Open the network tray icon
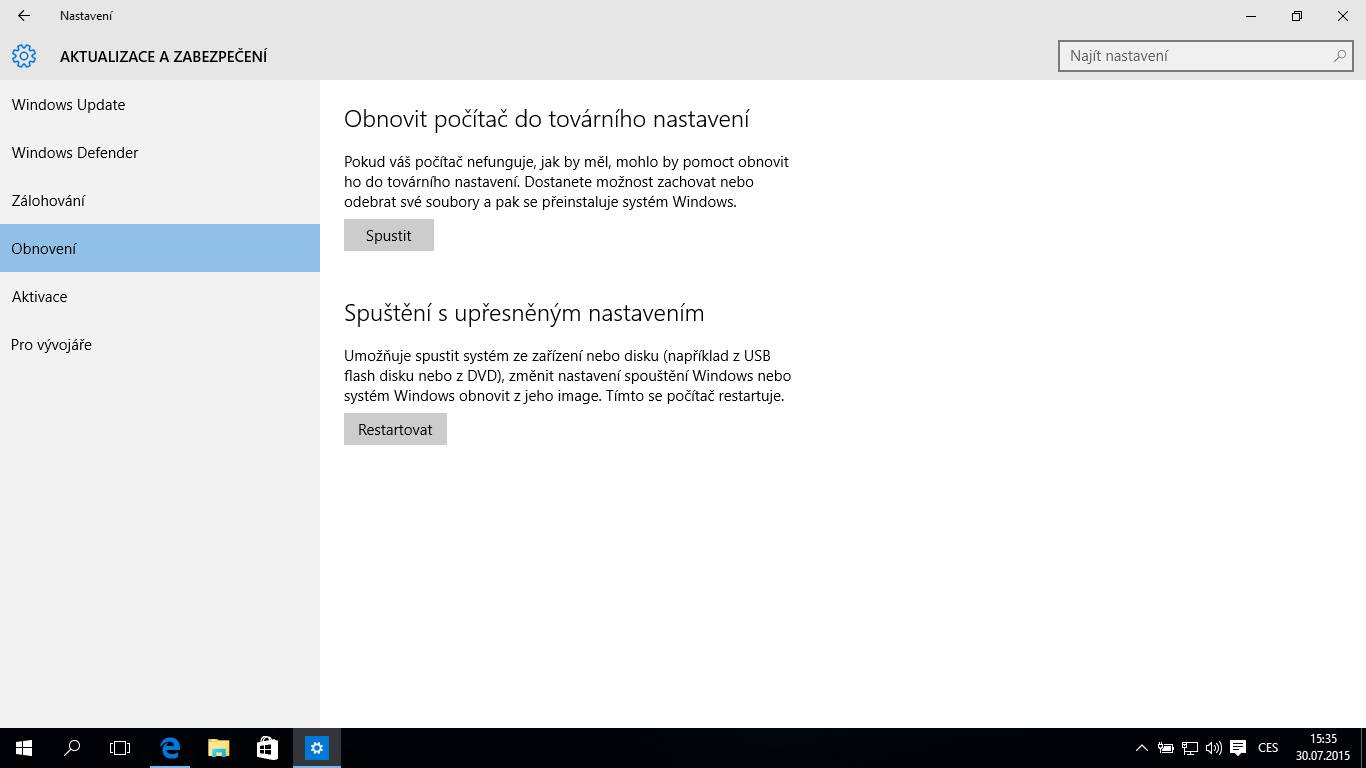This screenshot has width=1366, height=768. click(x=1190, y=748)
